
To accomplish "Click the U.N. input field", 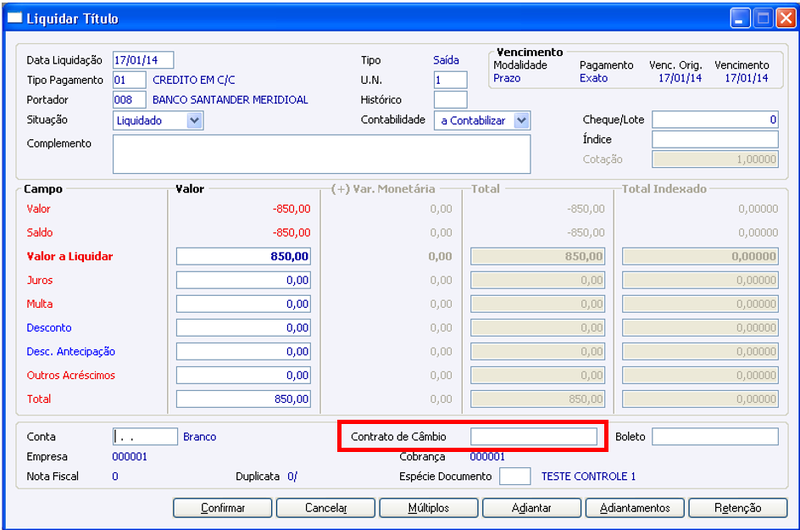I will click(450, 80).
